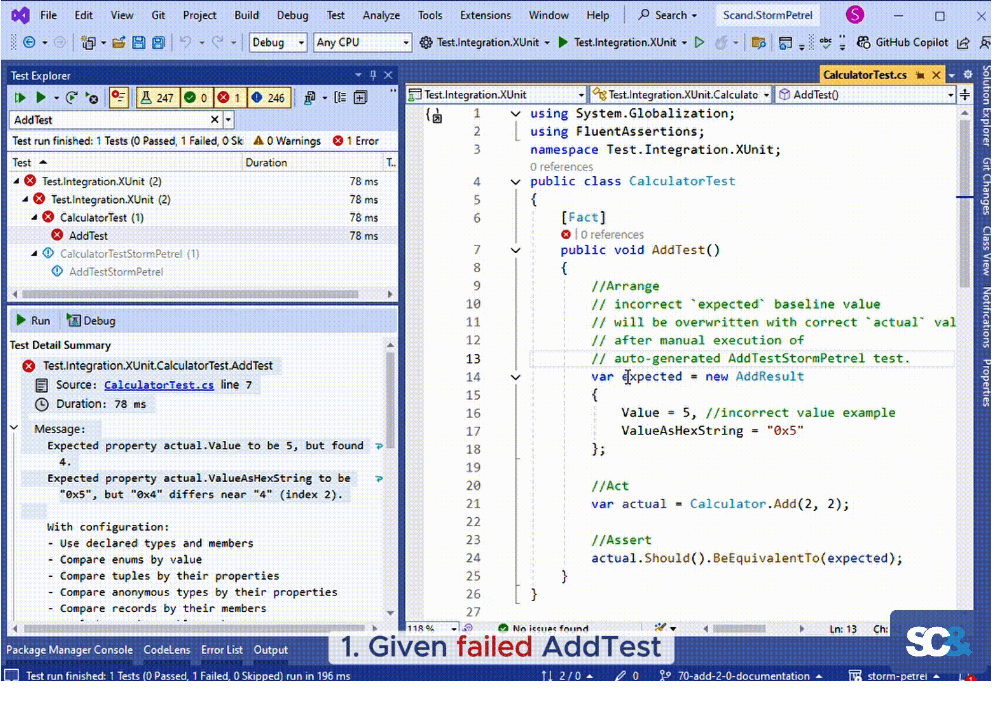Image resolution: width=995 pixels, height=705 pixels.
Task: Click the Redo arrow icon
Action: (217, 43)
